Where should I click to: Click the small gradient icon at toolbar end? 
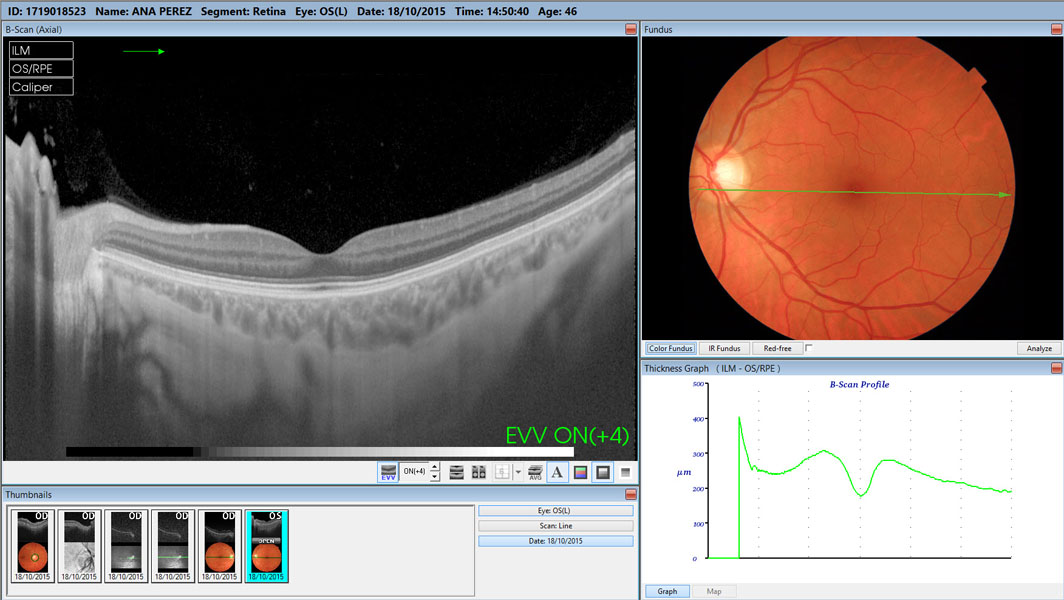point(626,472)
